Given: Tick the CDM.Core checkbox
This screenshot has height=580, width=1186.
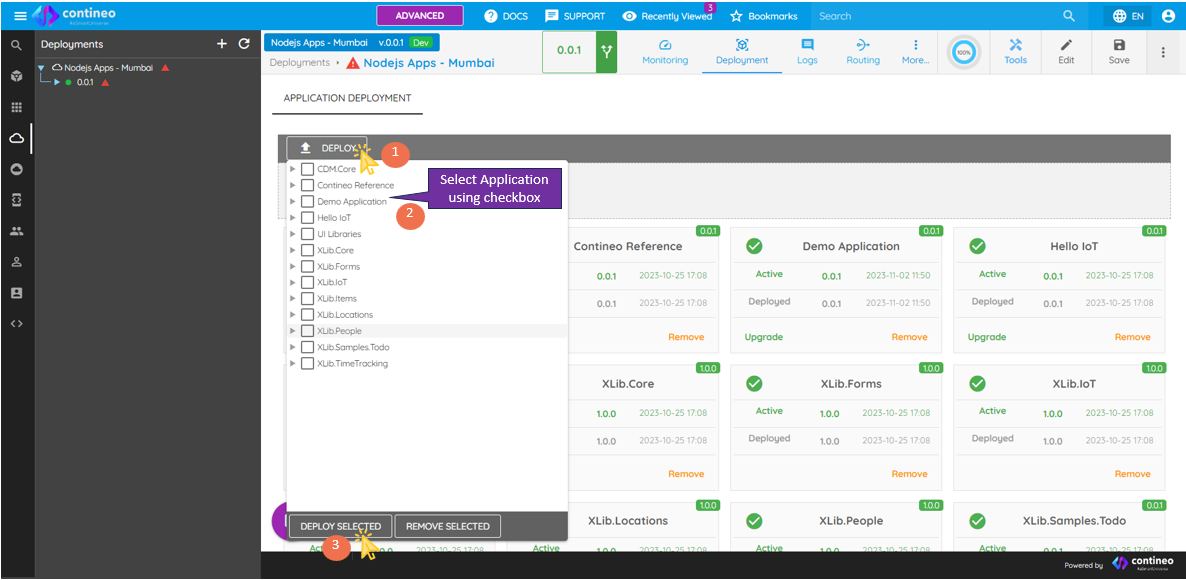Looking at the screenshot, I should tap(308, 169).
